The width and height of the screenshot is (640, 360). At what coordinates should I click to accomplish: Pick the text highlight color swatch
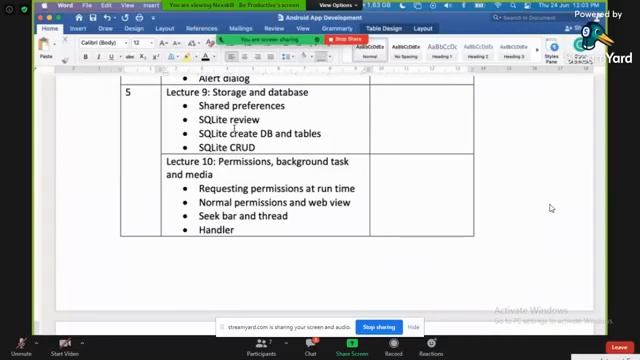point(187,57)
